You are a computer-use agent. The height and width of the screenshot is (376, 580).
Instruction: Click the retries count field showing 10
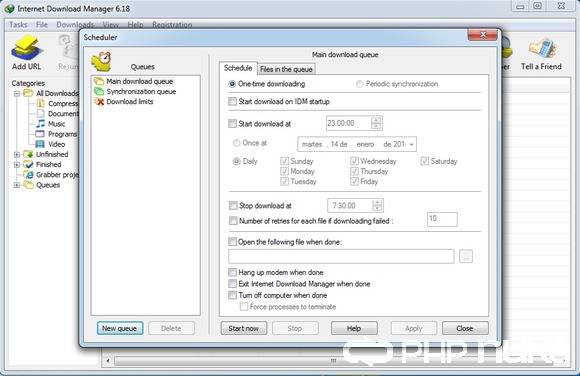click(442, 219)
